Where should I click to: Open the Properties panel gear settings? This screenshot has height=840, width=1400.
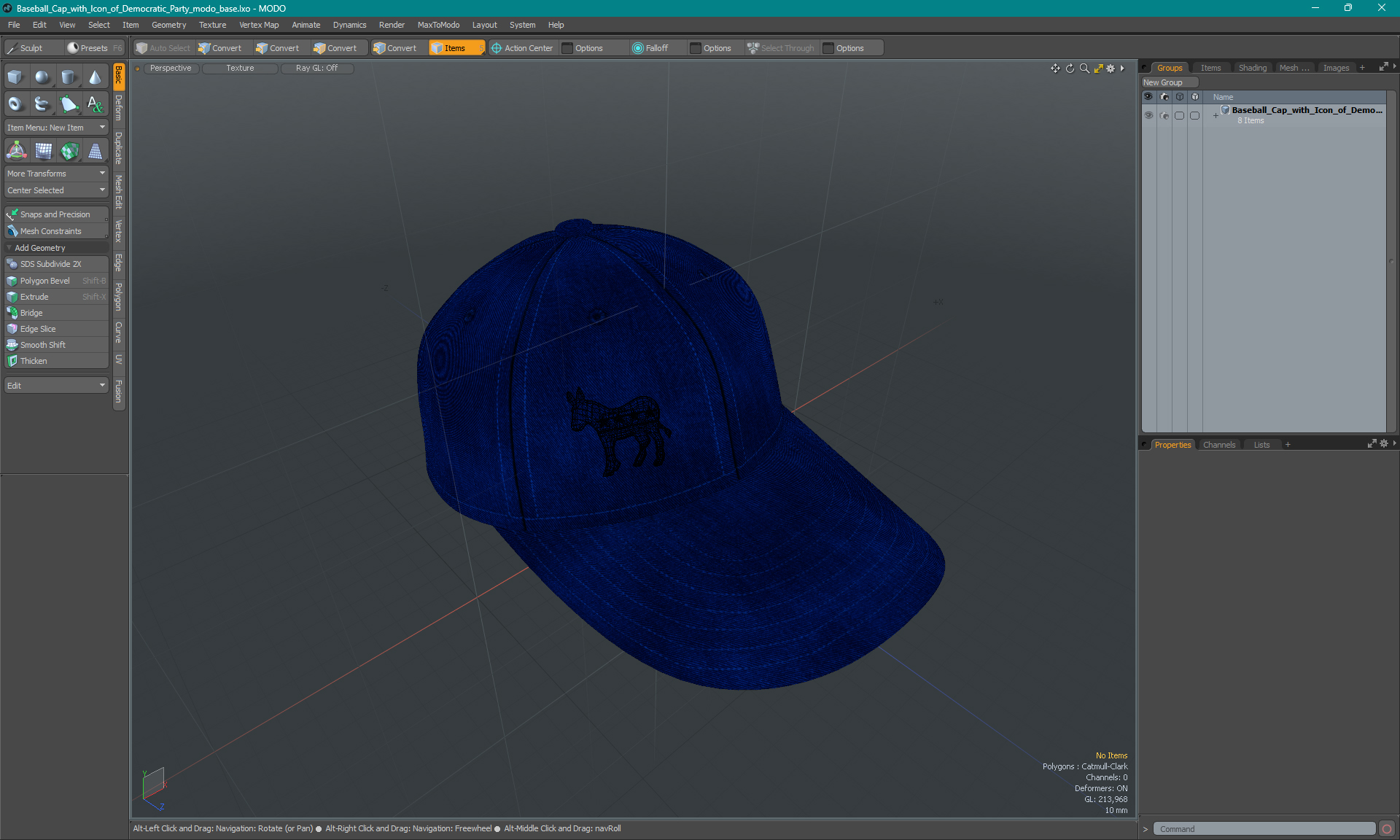tap(1384, 443)
